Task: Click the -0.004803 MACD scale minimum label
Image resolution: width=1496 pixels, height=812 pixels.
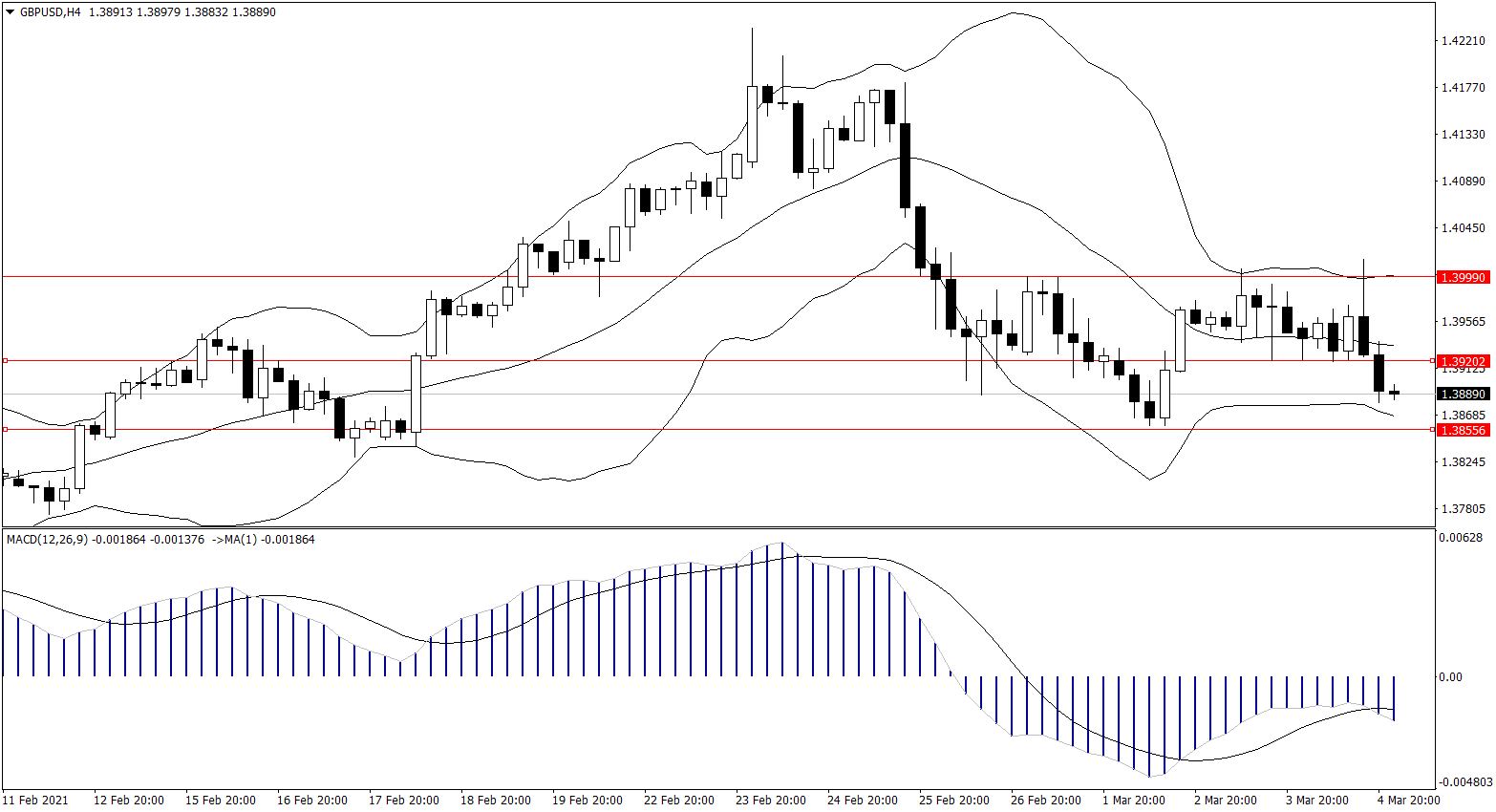Action: tap(1464, 781)
